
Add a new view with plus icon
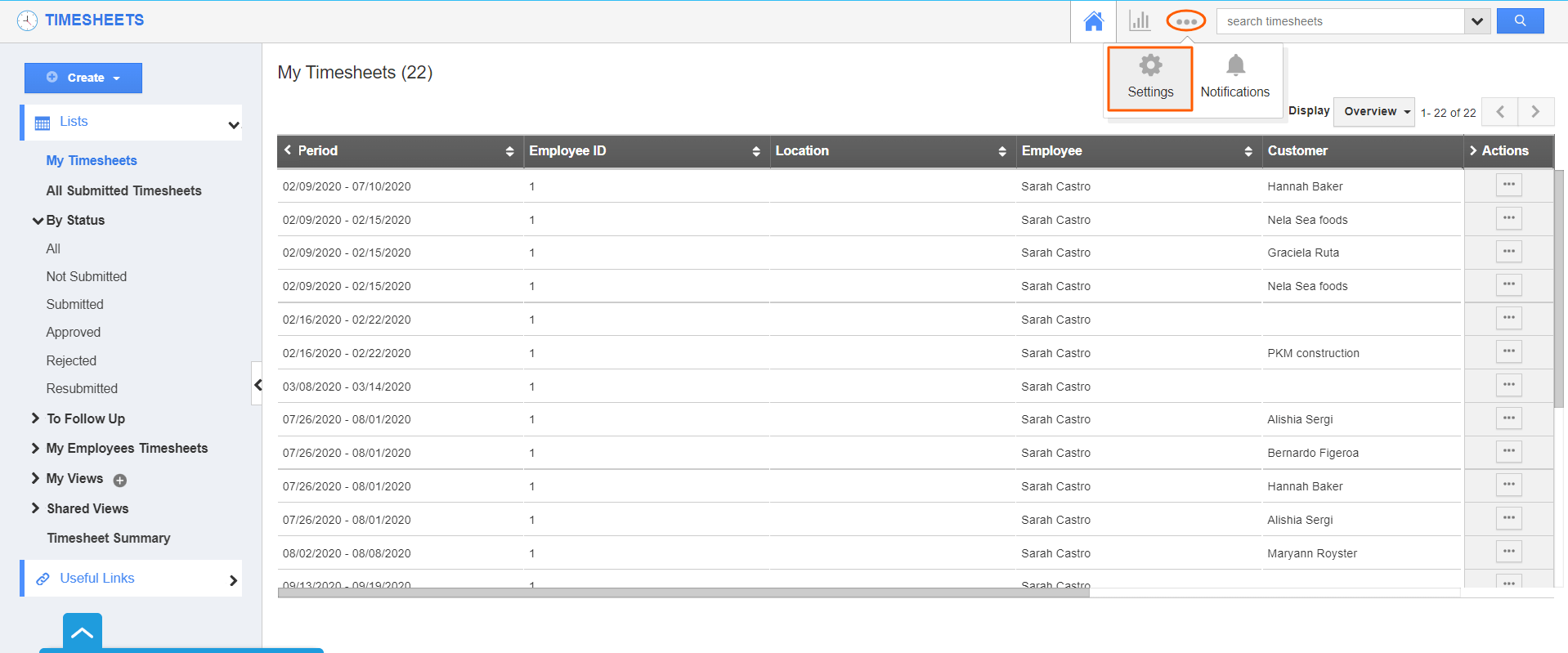pos(120,481)
